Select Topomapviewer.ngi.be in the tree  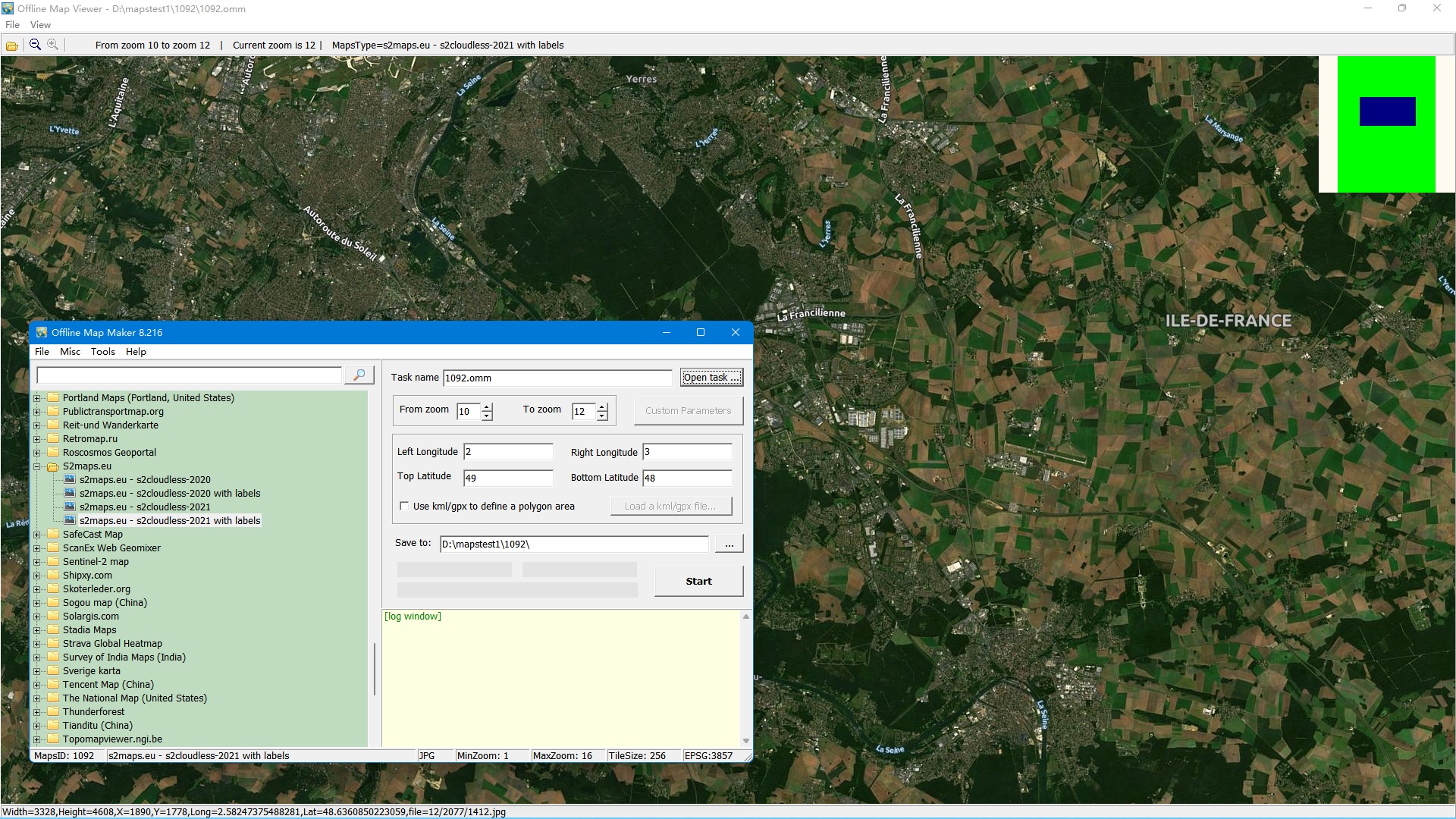pos(112,739)
